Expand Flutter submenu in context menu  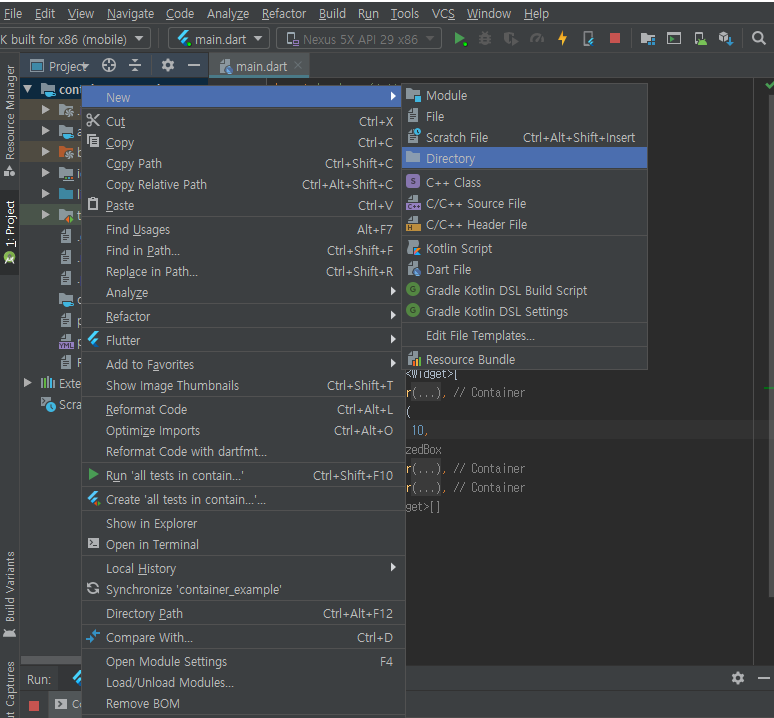pyautogui.click(x=243, y=340)
